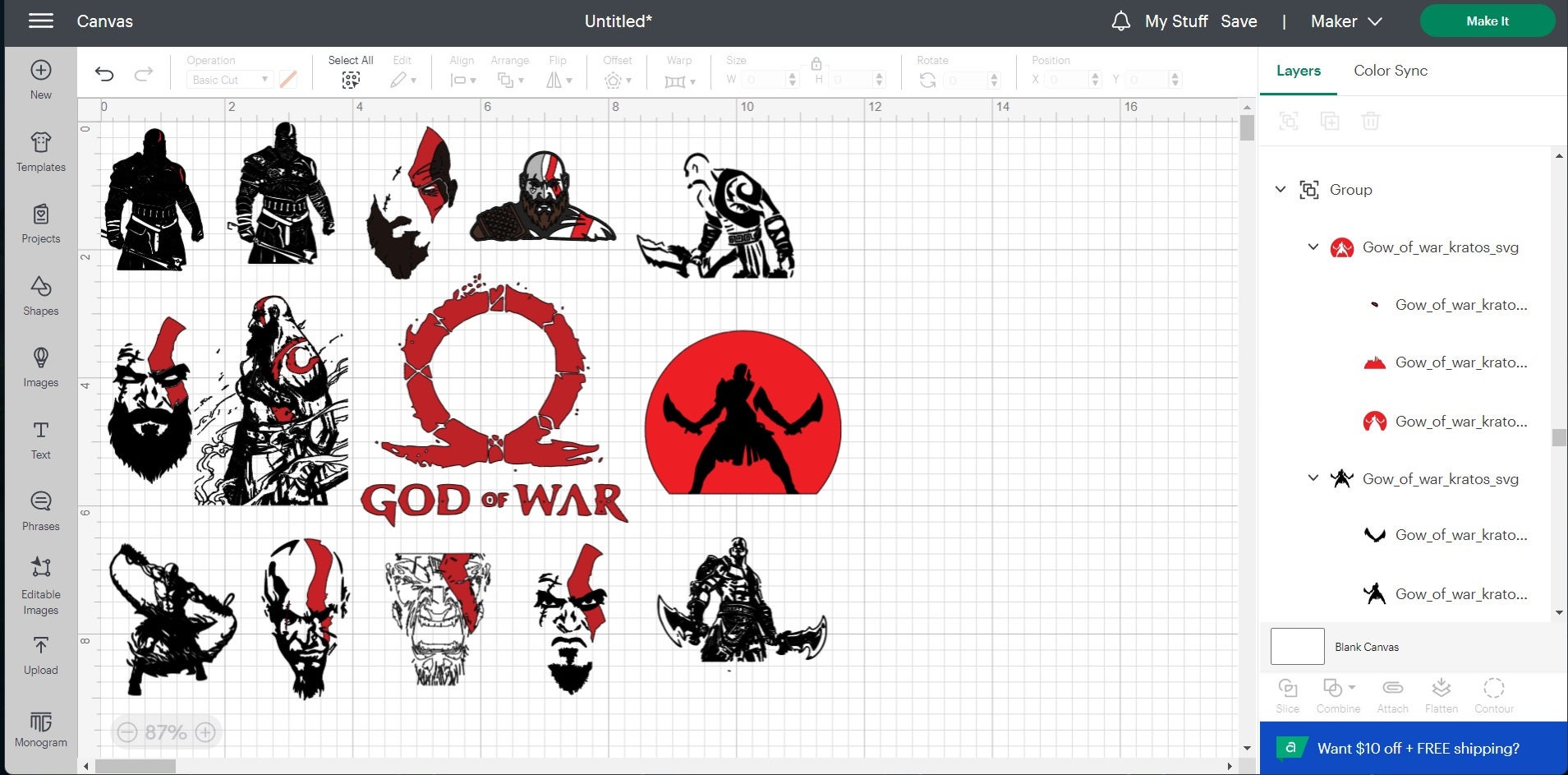Viewport: 1568px width, 775px height.
Task: Click the Slice tool
Action: (1288, 695)
